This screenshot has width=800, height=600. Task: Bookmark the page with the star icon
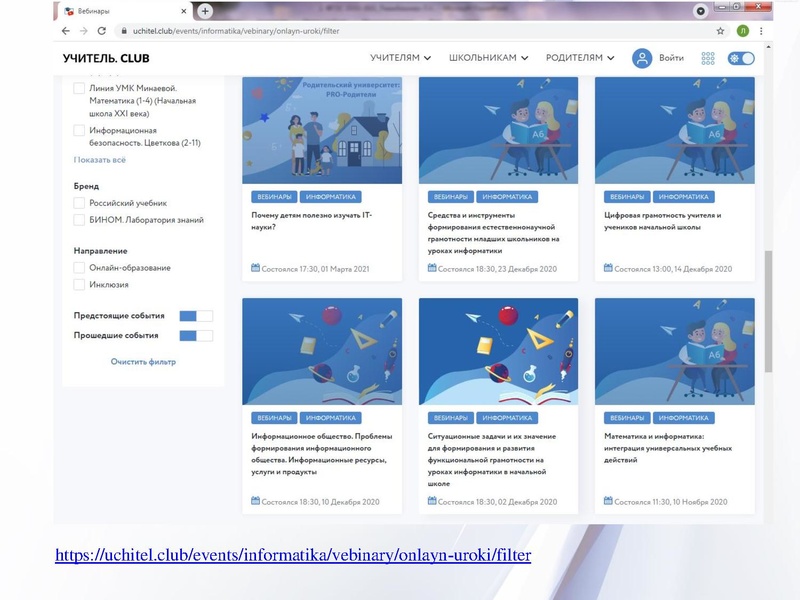coord(720,31)
